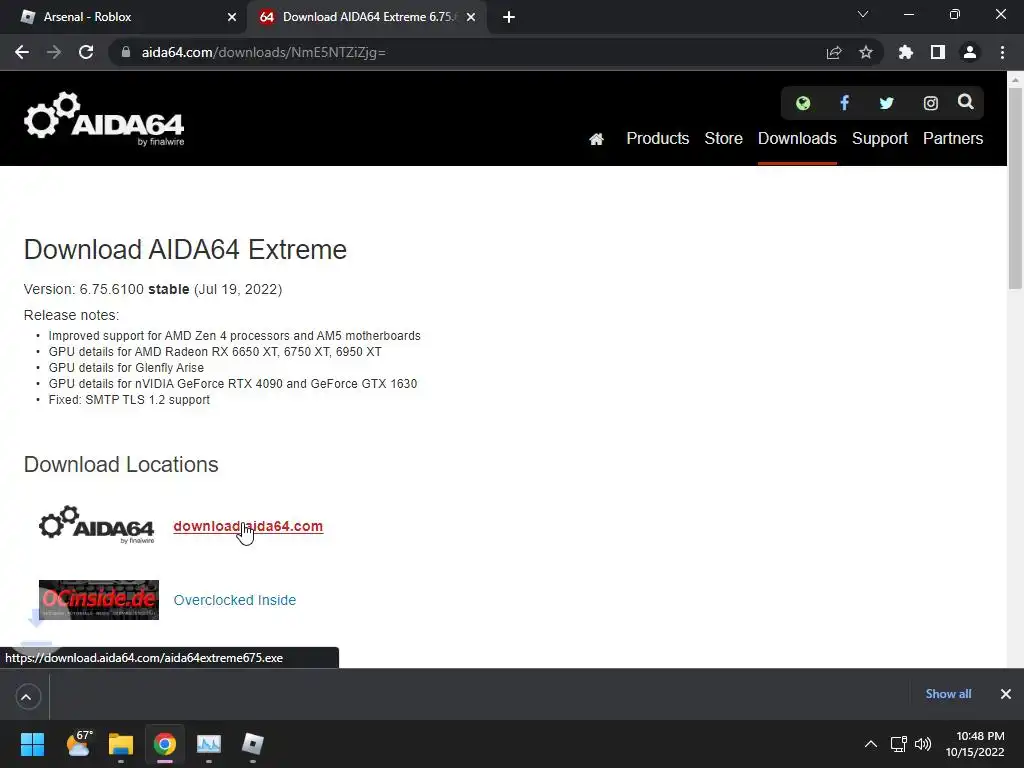The height and width of the screenshot is (768, 1024).
Task: Click the address bar URL field
Action: (x=470, y=52)
